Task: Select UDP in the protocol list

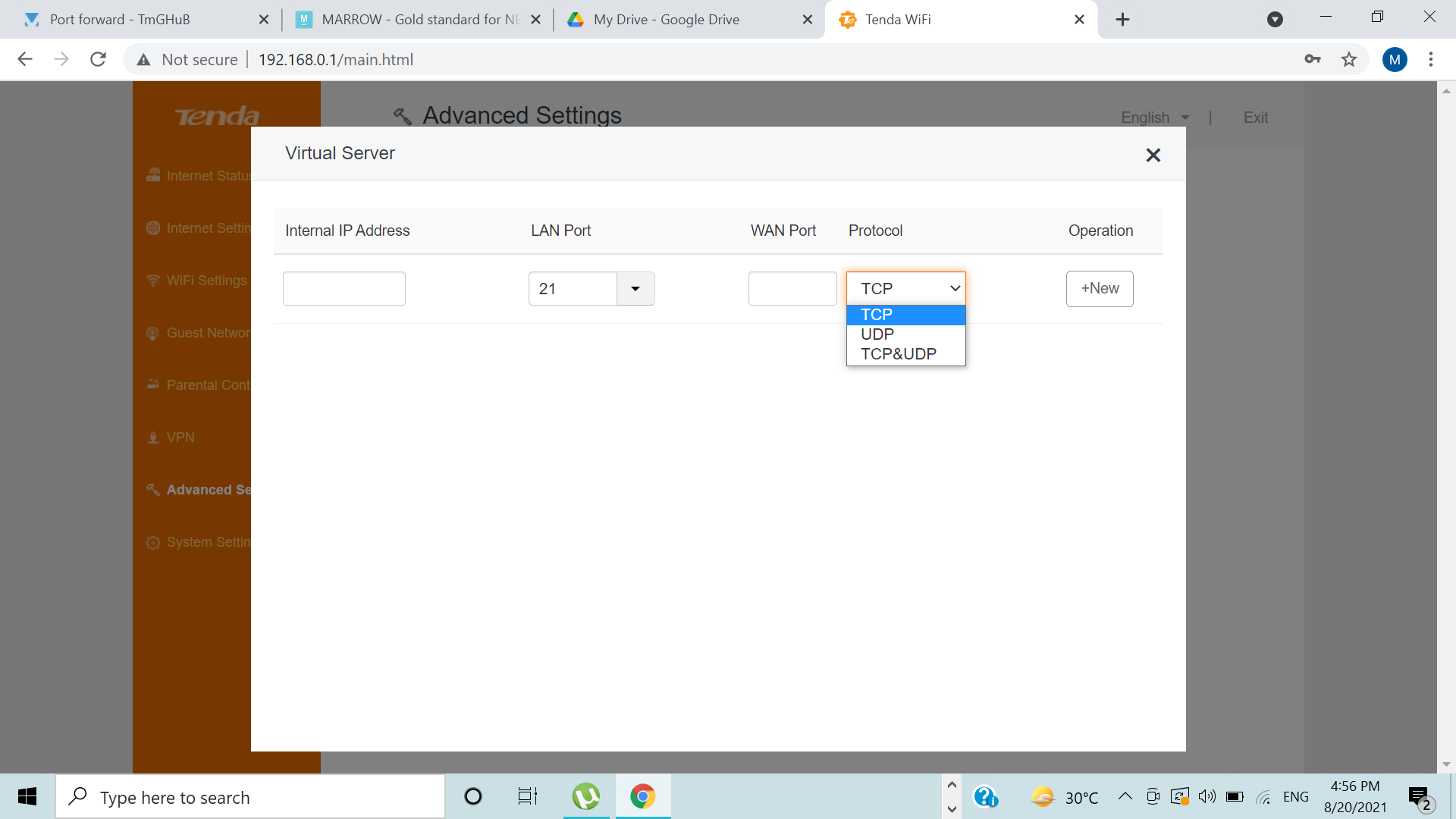Action: tap(877, 334)
